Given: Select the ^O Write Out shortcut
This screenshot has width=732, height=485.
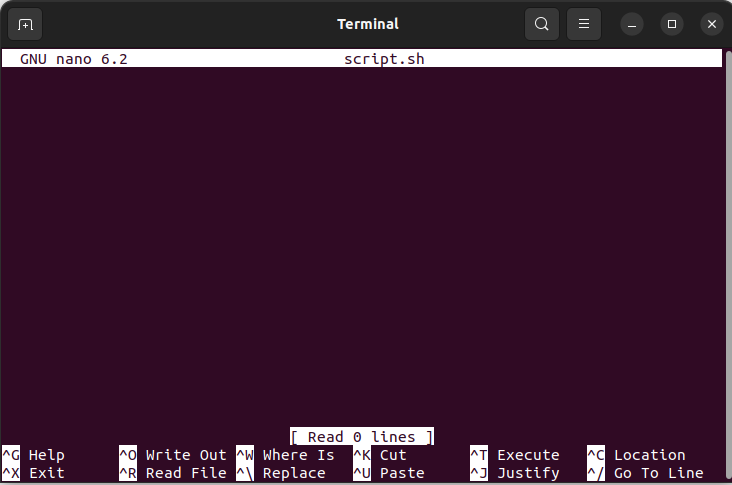Looking at the screenshot, I should (x=173, y=455).
